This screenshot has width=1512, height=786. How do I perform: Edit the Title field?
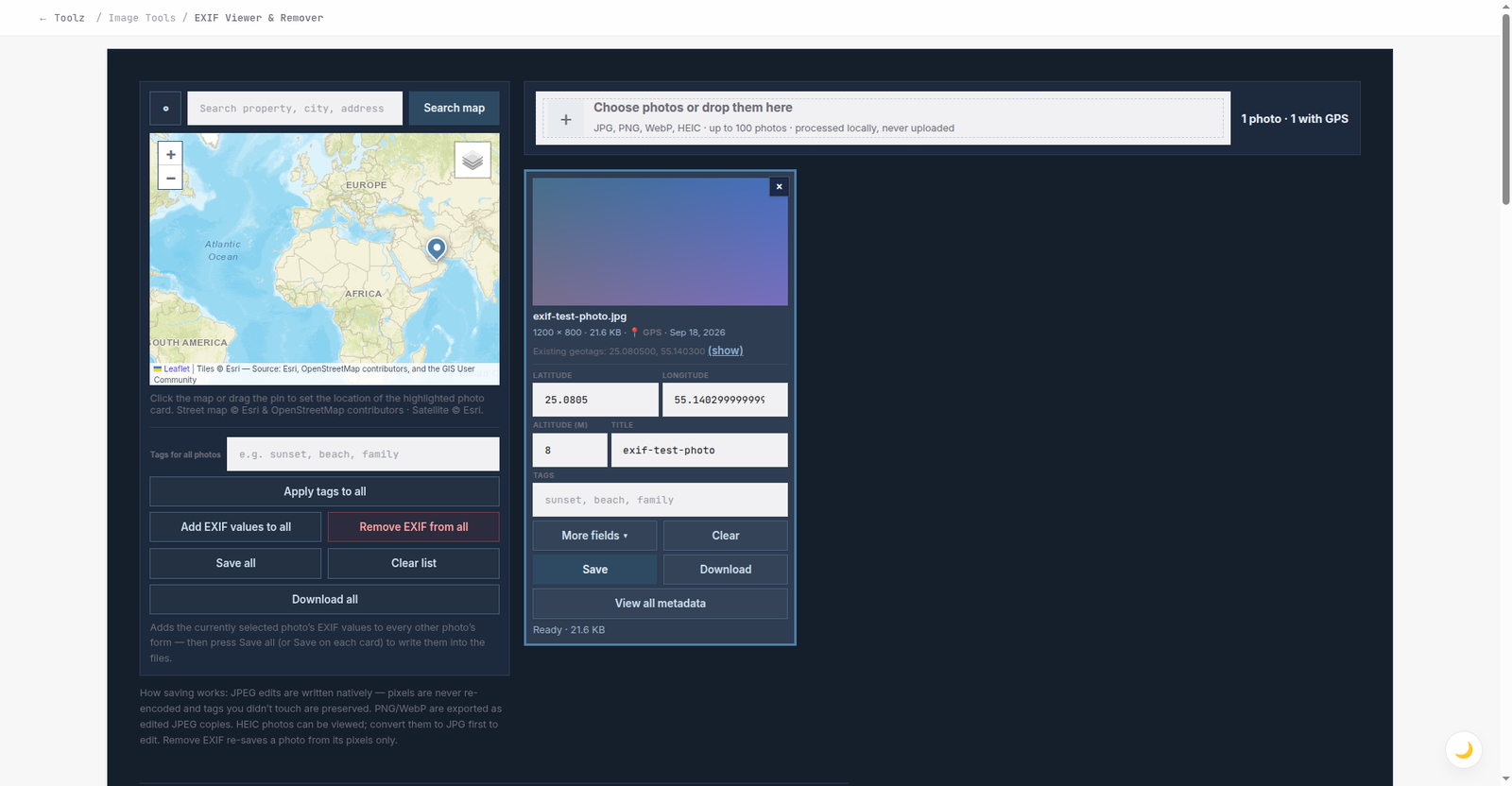point(699,450)
